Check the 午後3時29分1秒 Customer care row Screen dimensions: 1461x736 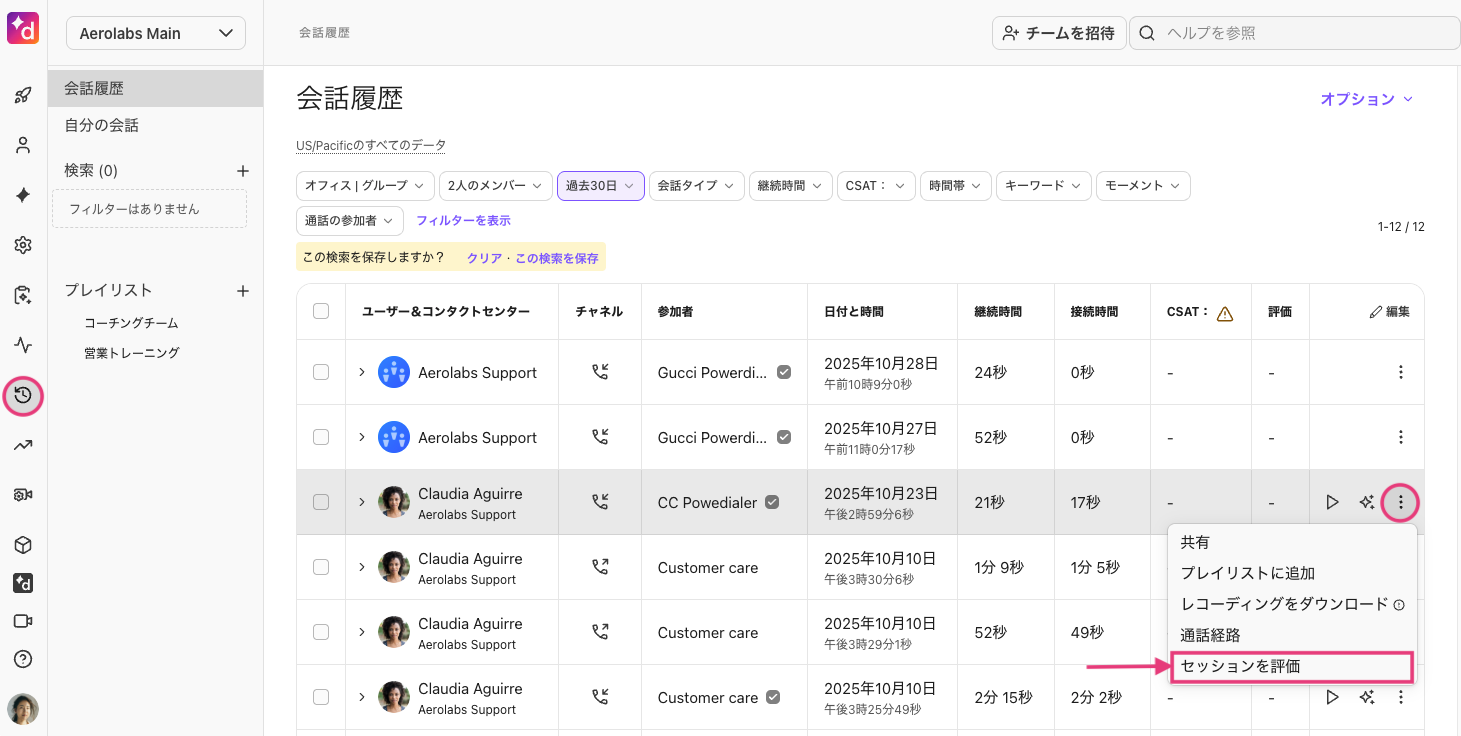click(x=321, y=632)
